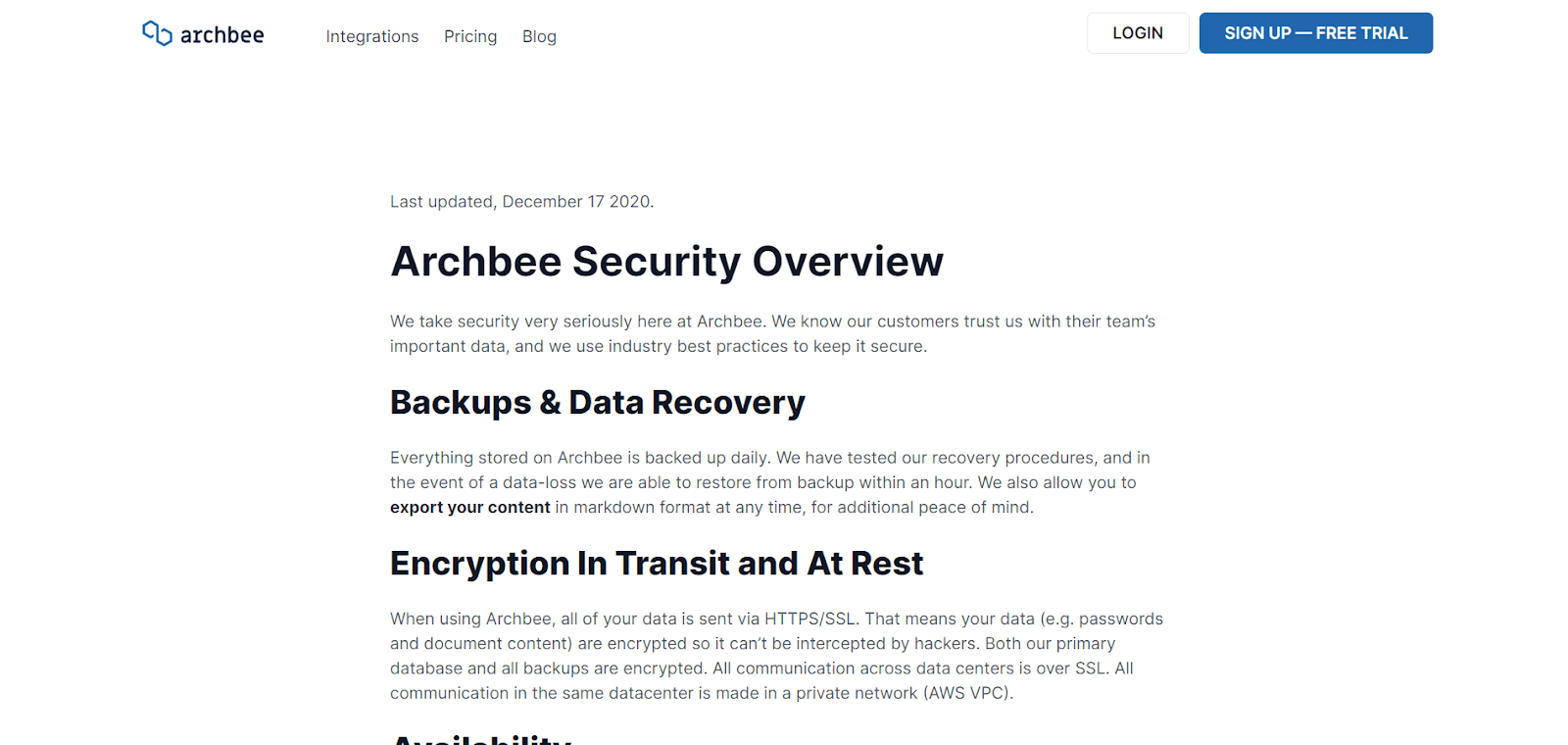Click the archbee wordmark text
1568x745 pixels.
[x=222, y=35]
